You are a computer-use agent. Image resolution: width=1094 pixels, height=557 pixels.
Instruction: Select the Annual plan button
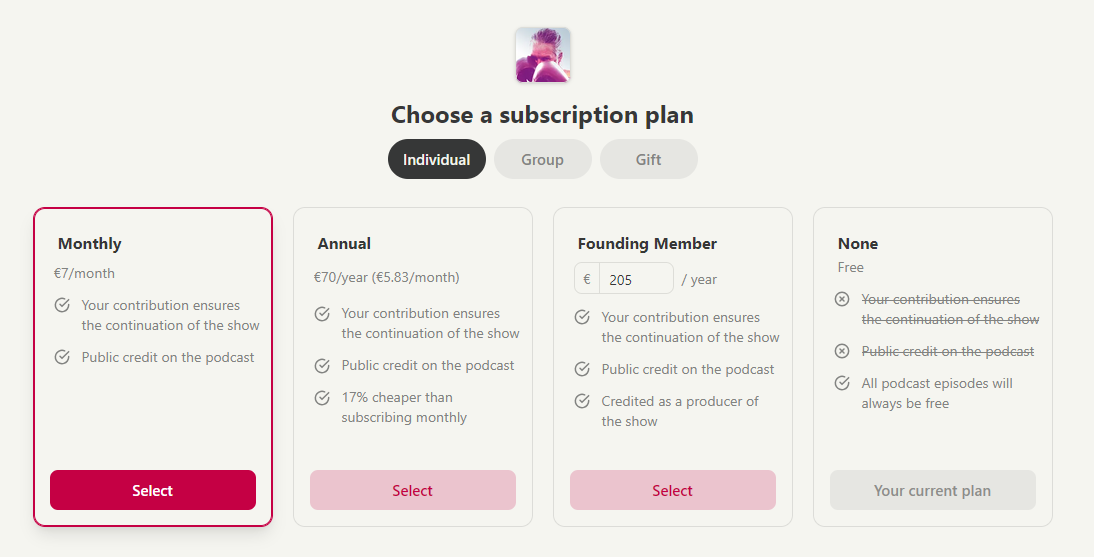click(413, 490)
